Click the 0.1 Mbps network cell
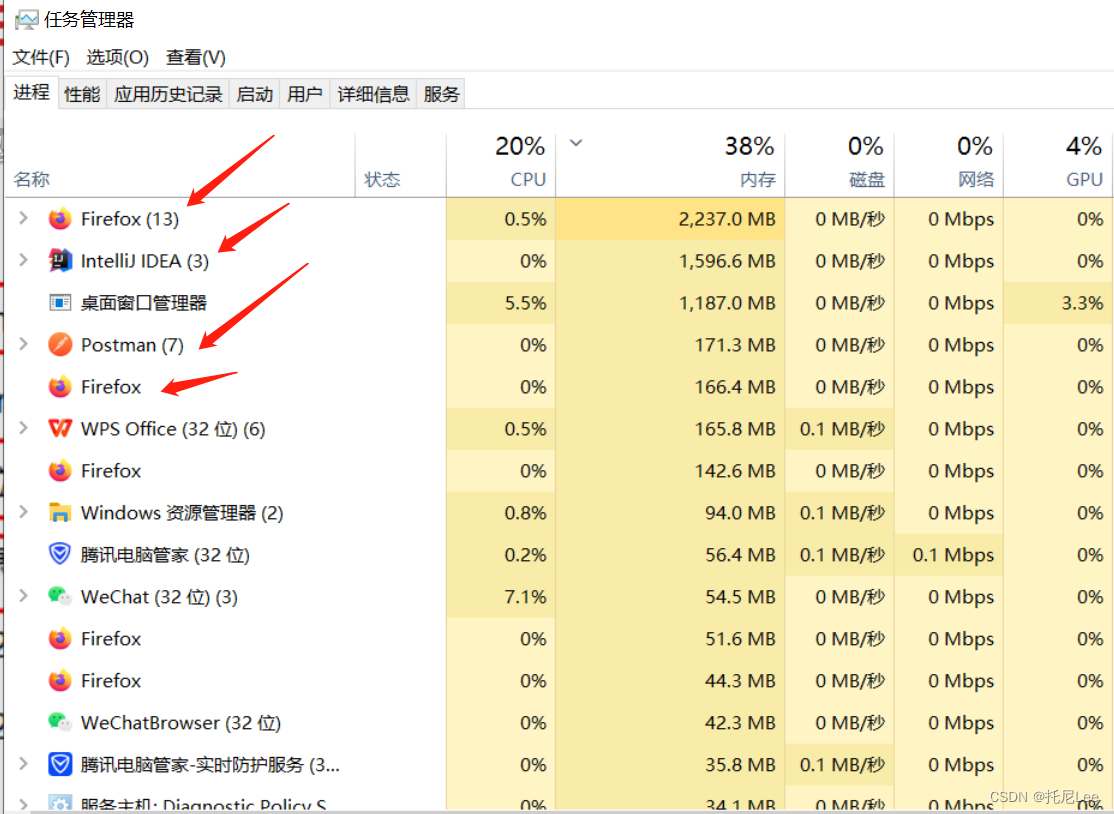 click(x=949, y=554)
